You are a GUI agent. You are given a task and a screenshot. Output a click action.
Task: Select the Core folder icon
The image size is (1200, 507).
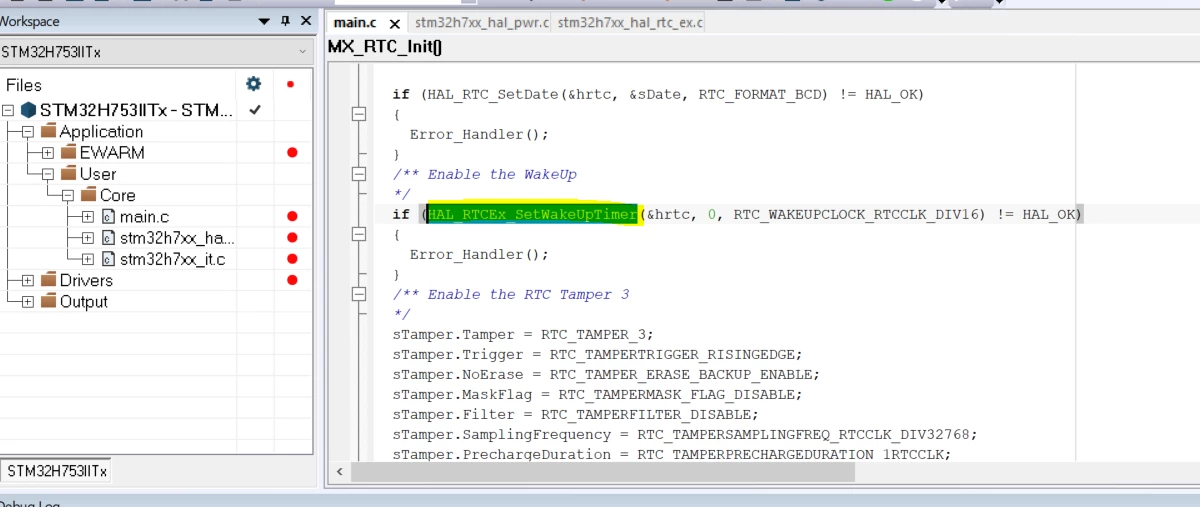pyautogui.click(x=88, y=195)
